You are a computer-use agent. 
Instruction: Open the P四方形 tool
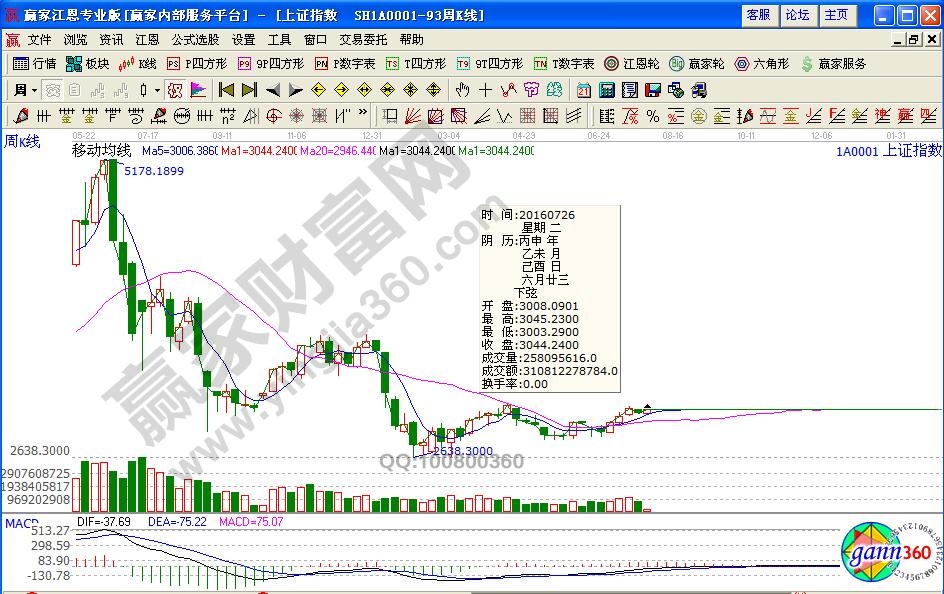coord(197,64)
